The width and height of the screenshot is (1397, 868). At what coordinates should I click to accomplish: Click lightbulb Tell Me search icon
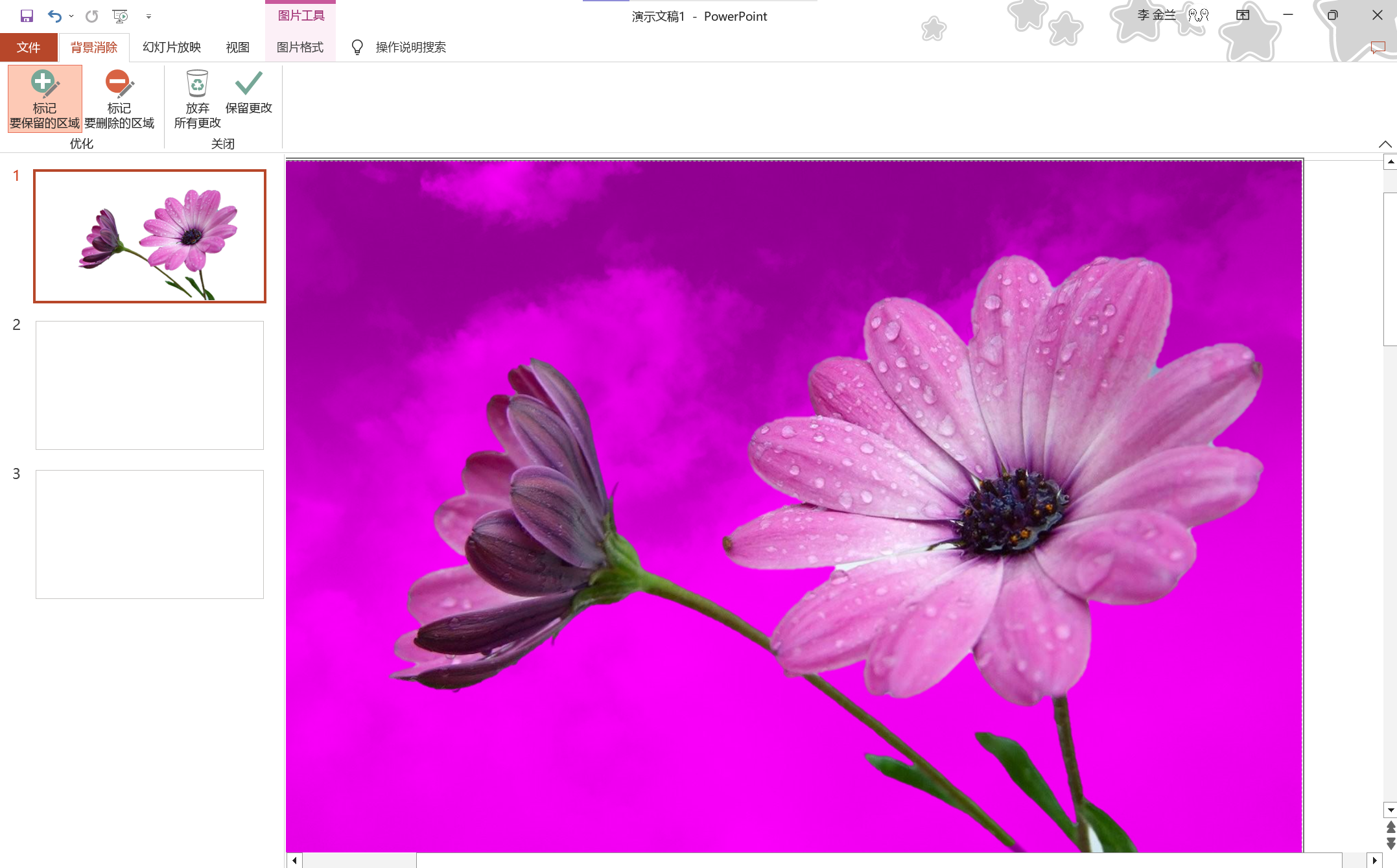[357, 47]
